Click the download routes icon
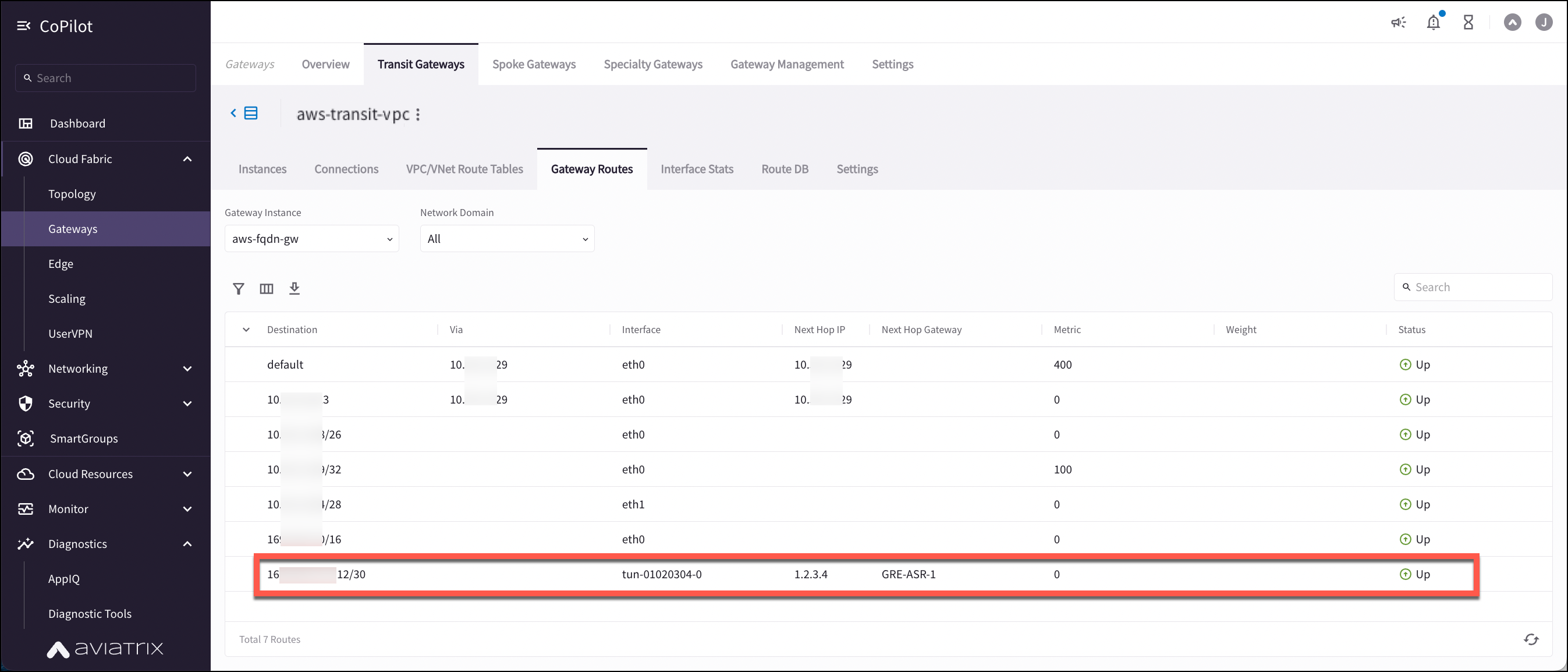 [295, 288]
